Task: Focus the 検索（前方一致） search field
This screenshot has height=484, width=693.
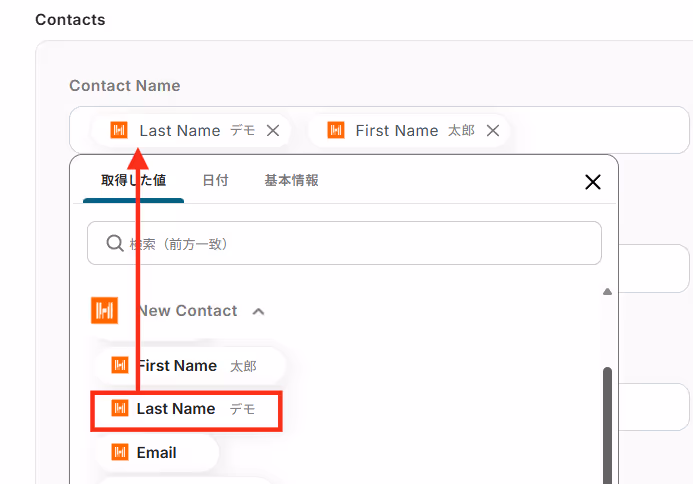Action: click(344, 243)
